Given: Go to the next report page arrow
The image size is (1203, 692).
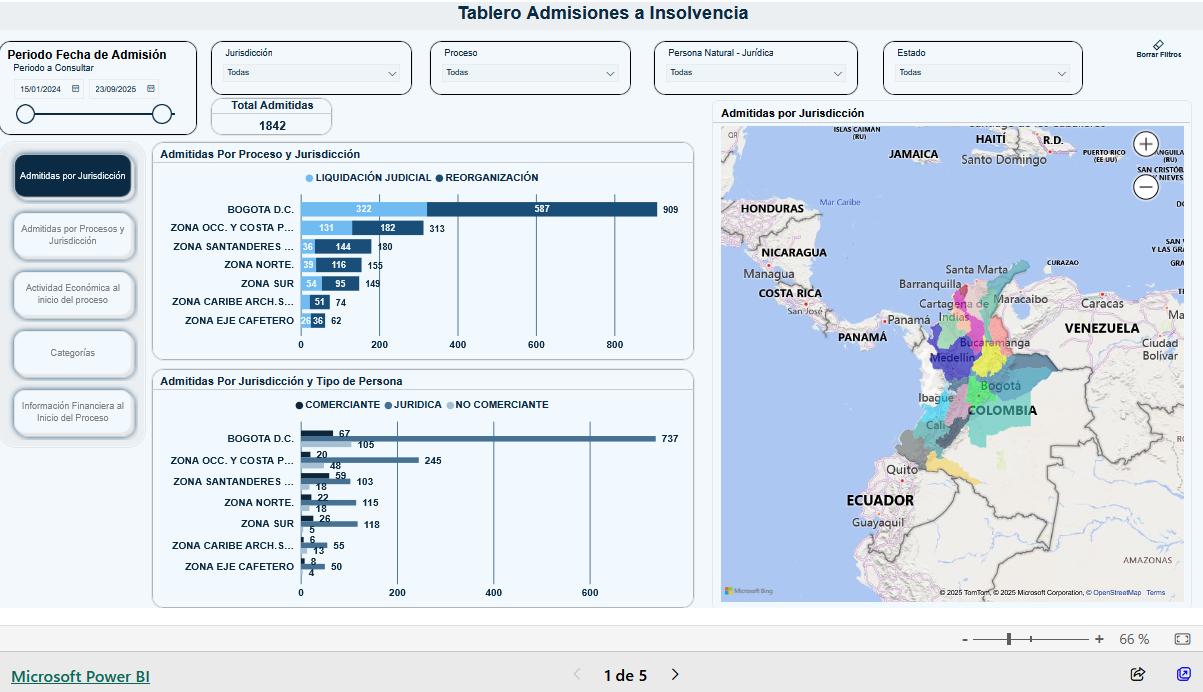Looking at the screenshot, I should pyautogui.click(x=675, y=675).
